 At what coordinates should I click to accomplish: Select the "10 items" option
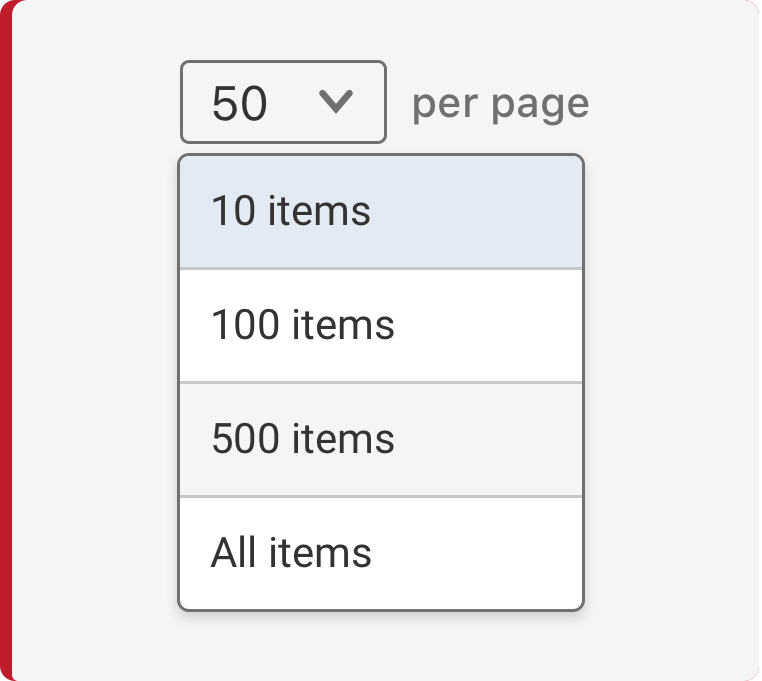[x=380, y=212]
